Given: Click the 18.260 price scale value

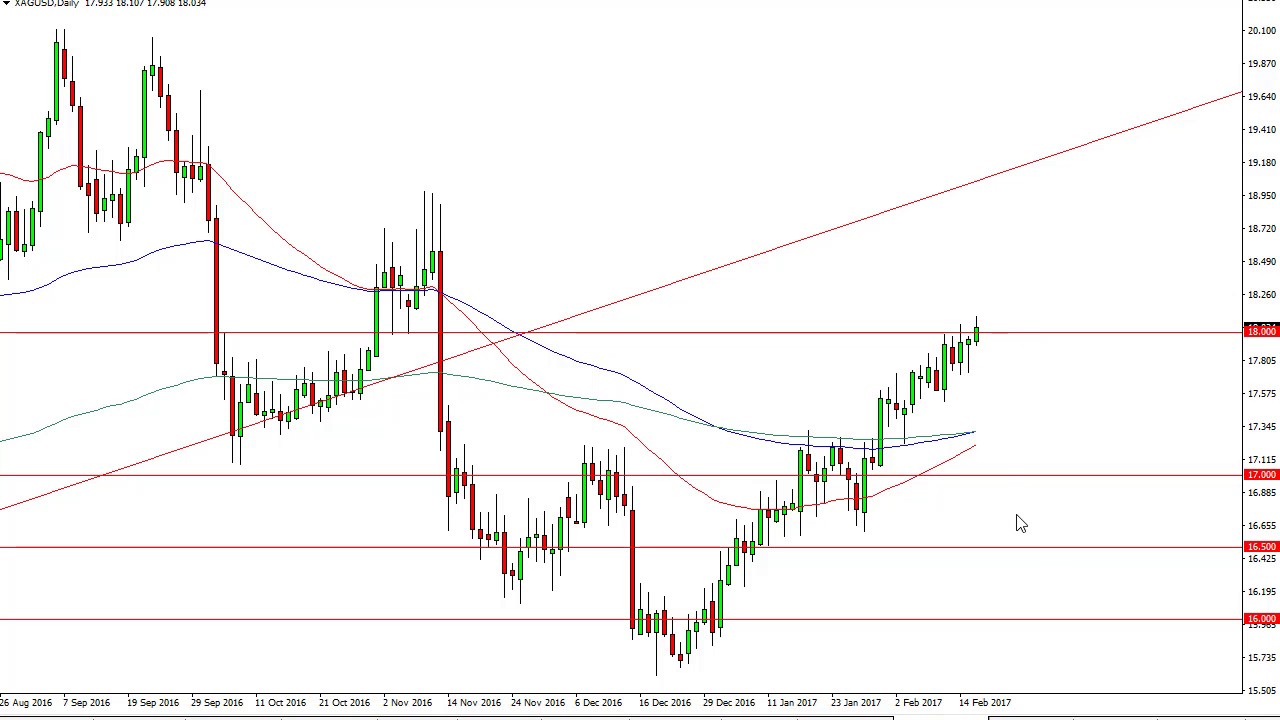Looking at the screenshot, I should click(1261, 295).
